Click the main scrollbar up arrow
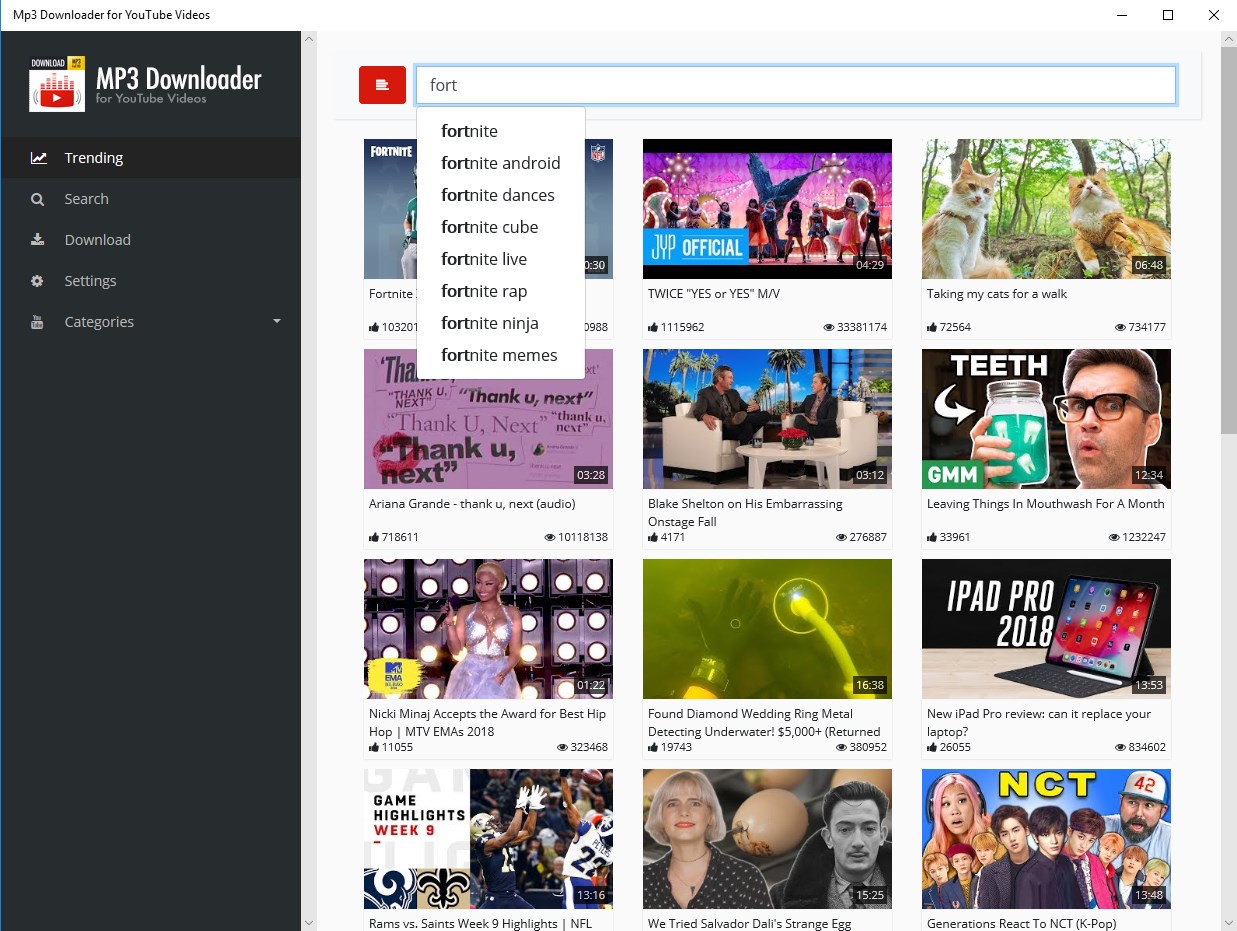The image size is (1237, 931). (1228, 39)
